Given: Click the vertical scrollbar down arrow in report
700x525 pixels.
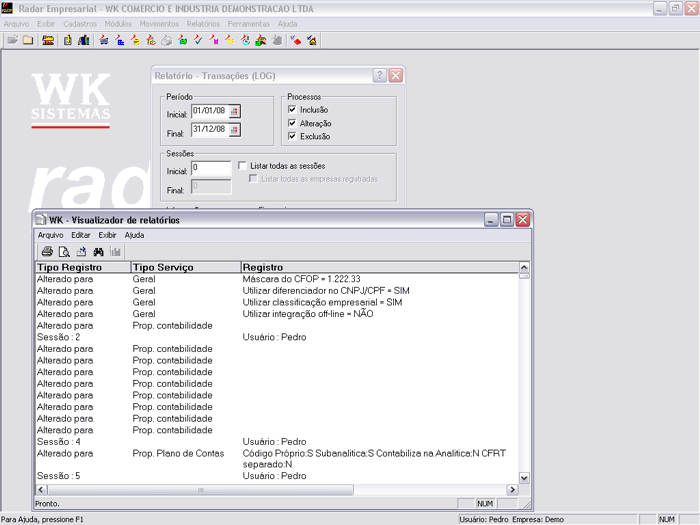Looking at the screenshot, I should pos(524,479).
